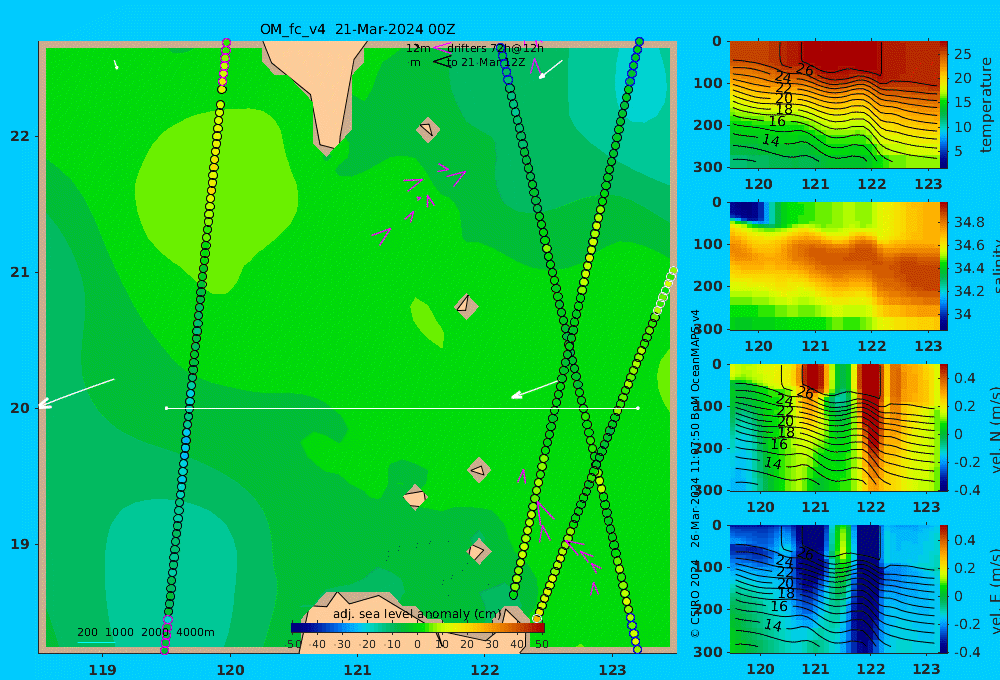Click longitude label 119 on the map axis
1000x680 pixels.
(102, 670)
